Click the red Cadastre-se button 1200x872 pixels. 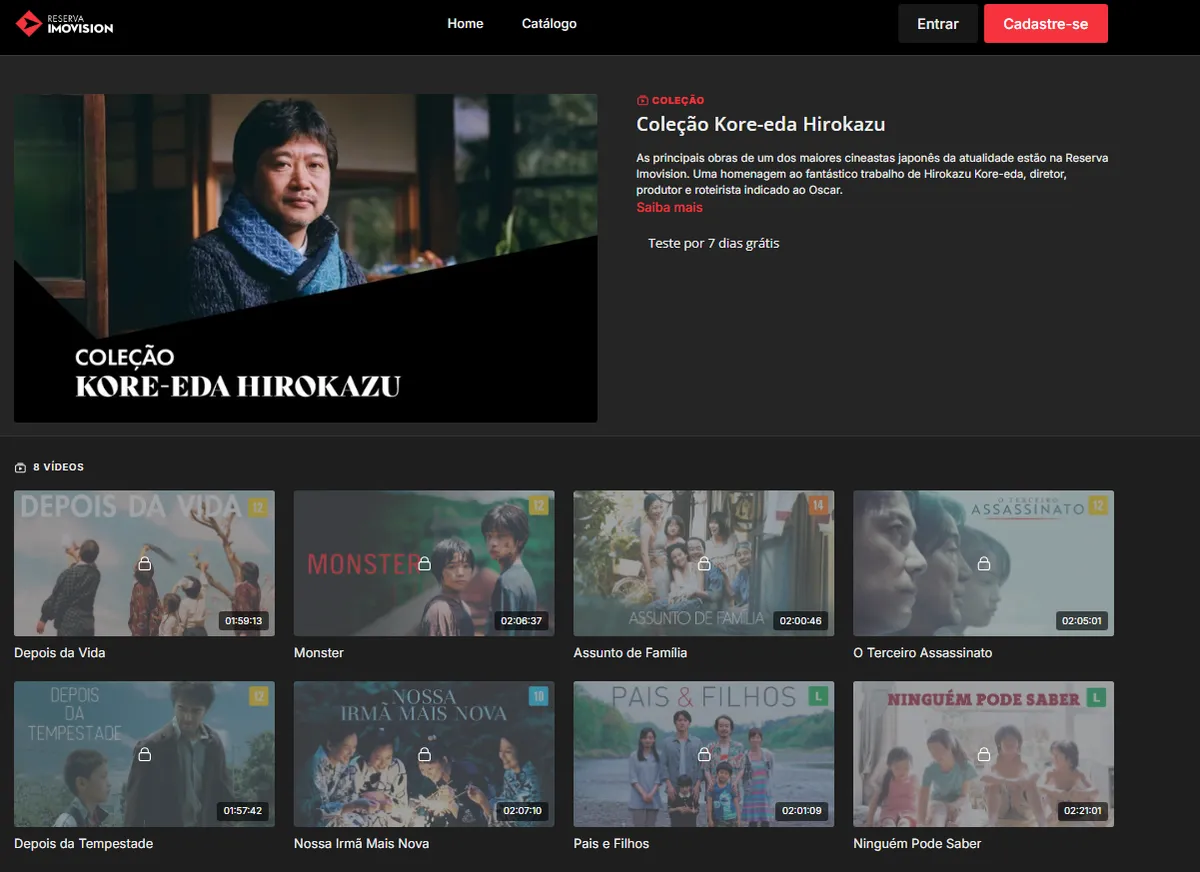click(1046, 24)
